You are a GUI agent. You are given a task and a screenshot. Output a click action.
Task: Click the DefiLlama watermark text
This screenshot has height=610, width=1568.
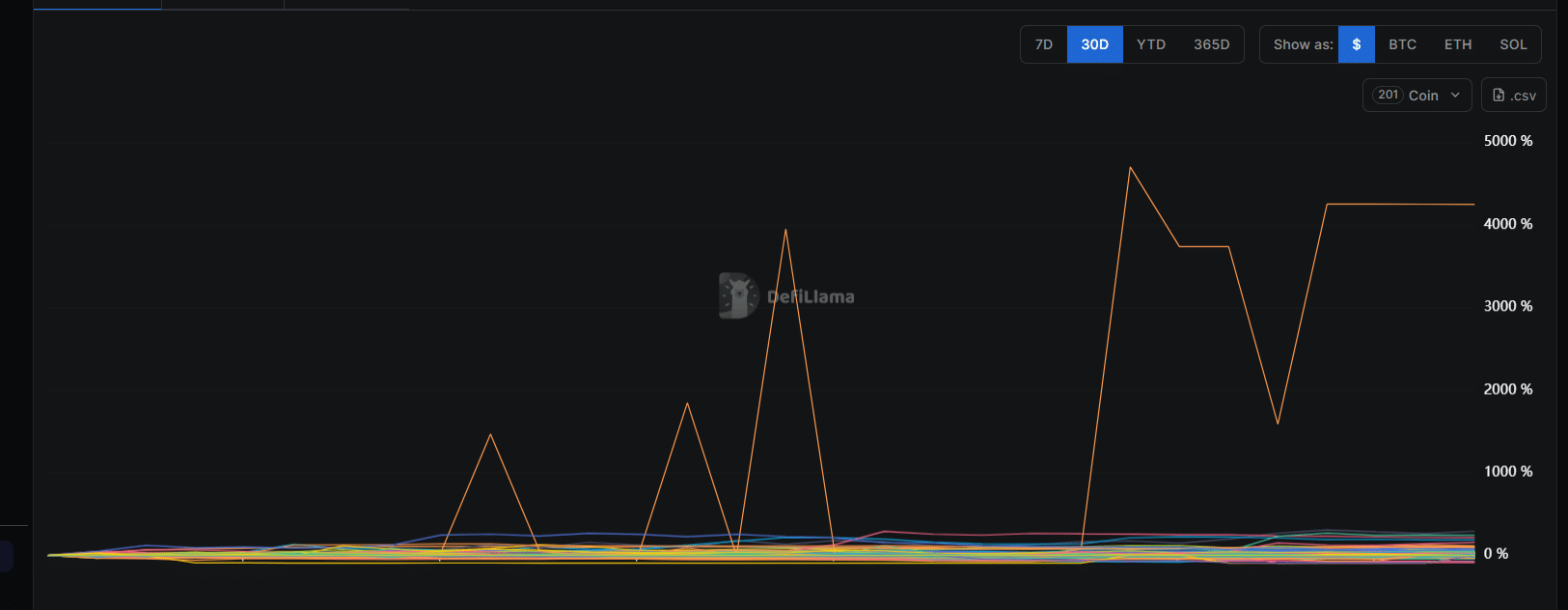point(811,297)
